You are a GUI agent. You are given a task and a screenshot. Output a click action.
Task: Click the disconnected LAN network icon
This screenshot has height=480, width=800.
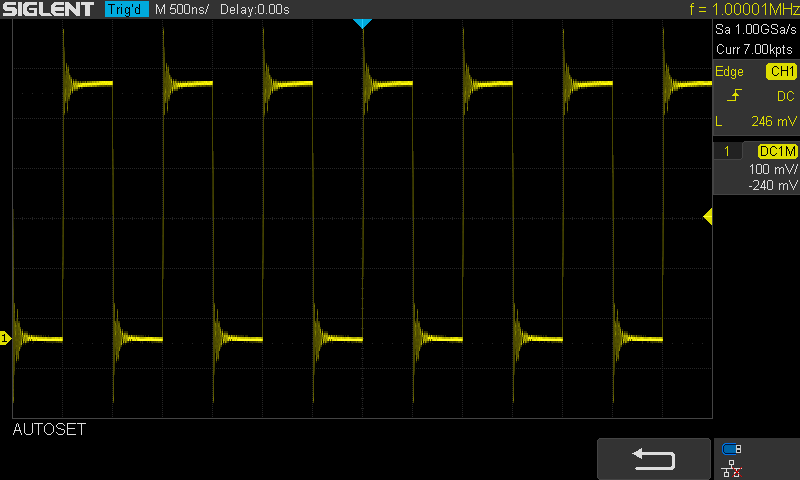(732, 467)
